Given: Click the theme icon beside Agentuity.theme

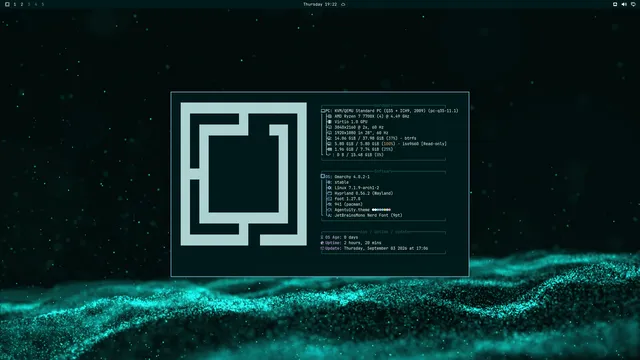Looking at the screenshot, I should (329, 210).
